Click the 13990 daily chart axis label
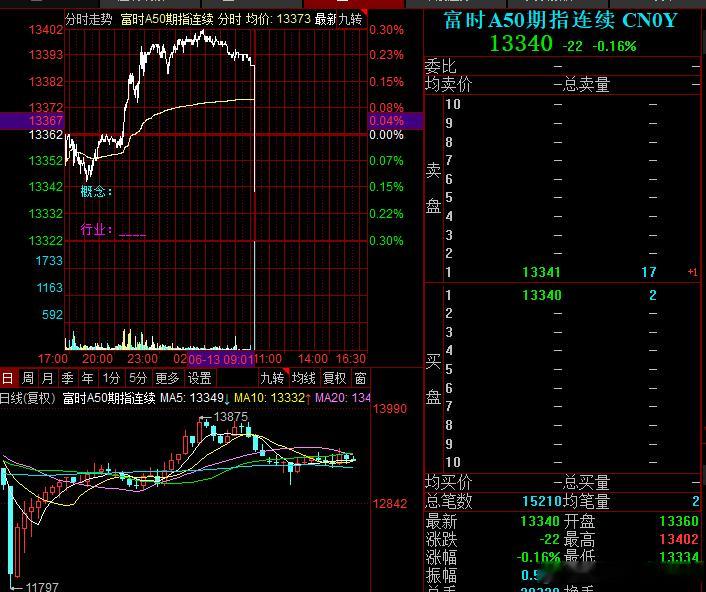This screenshot has height=592, width=706. coord(390,409)
